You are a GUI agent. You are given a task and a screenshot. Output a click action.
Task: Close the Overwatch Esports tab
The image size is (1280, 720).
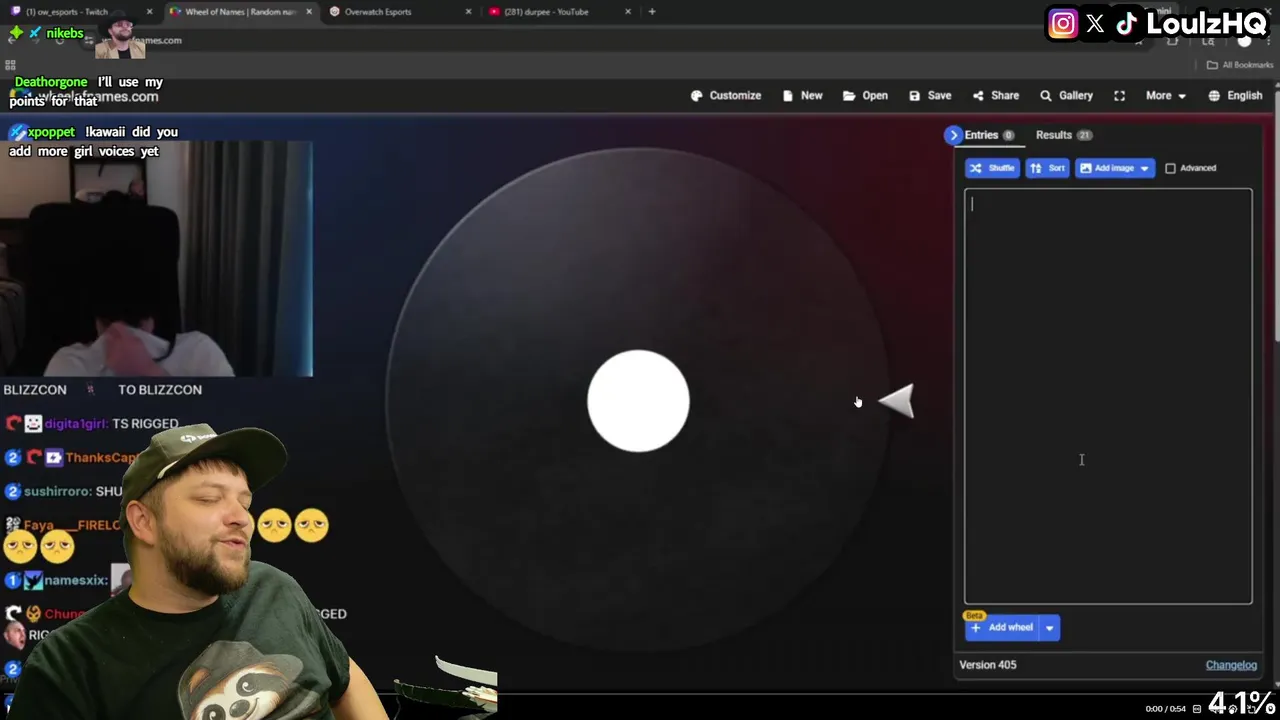point(468,12)
